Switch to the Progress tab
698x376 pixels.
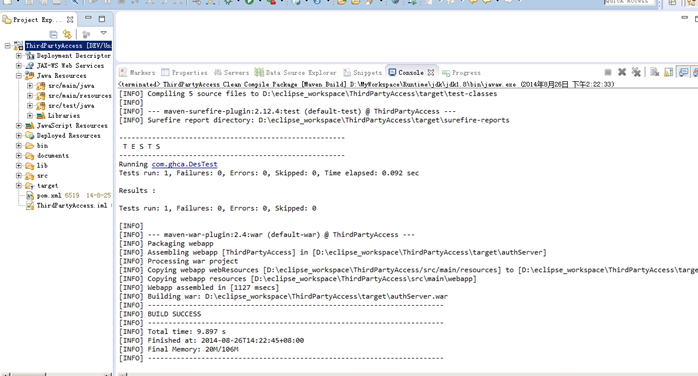click(461, 73)
